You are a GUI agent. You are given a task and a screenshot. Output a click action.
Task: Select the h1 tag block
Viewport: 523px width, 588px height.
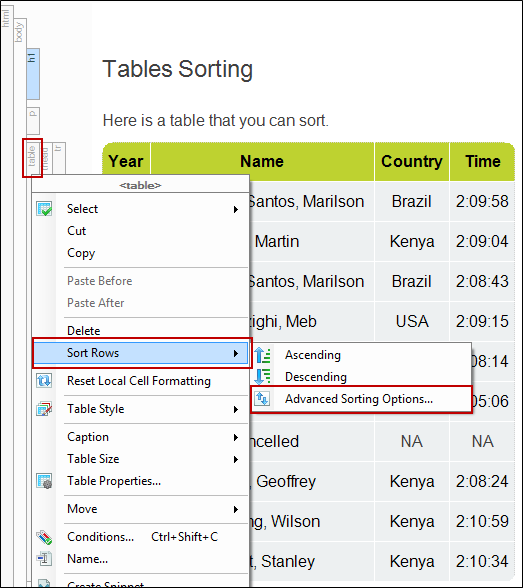[33, 74]
